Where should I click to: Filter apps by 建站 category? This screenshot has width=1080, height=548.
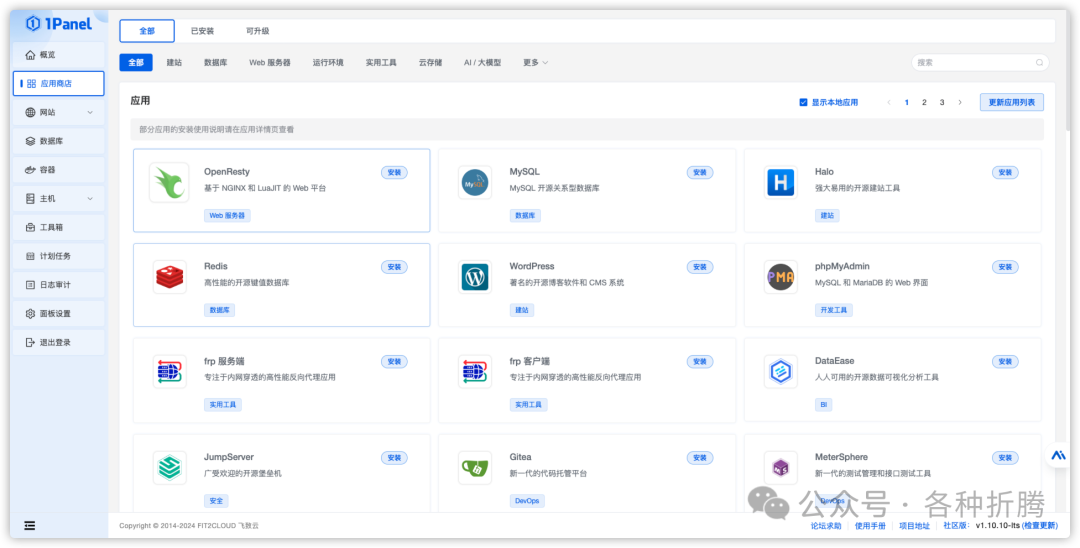pos(174,62)
